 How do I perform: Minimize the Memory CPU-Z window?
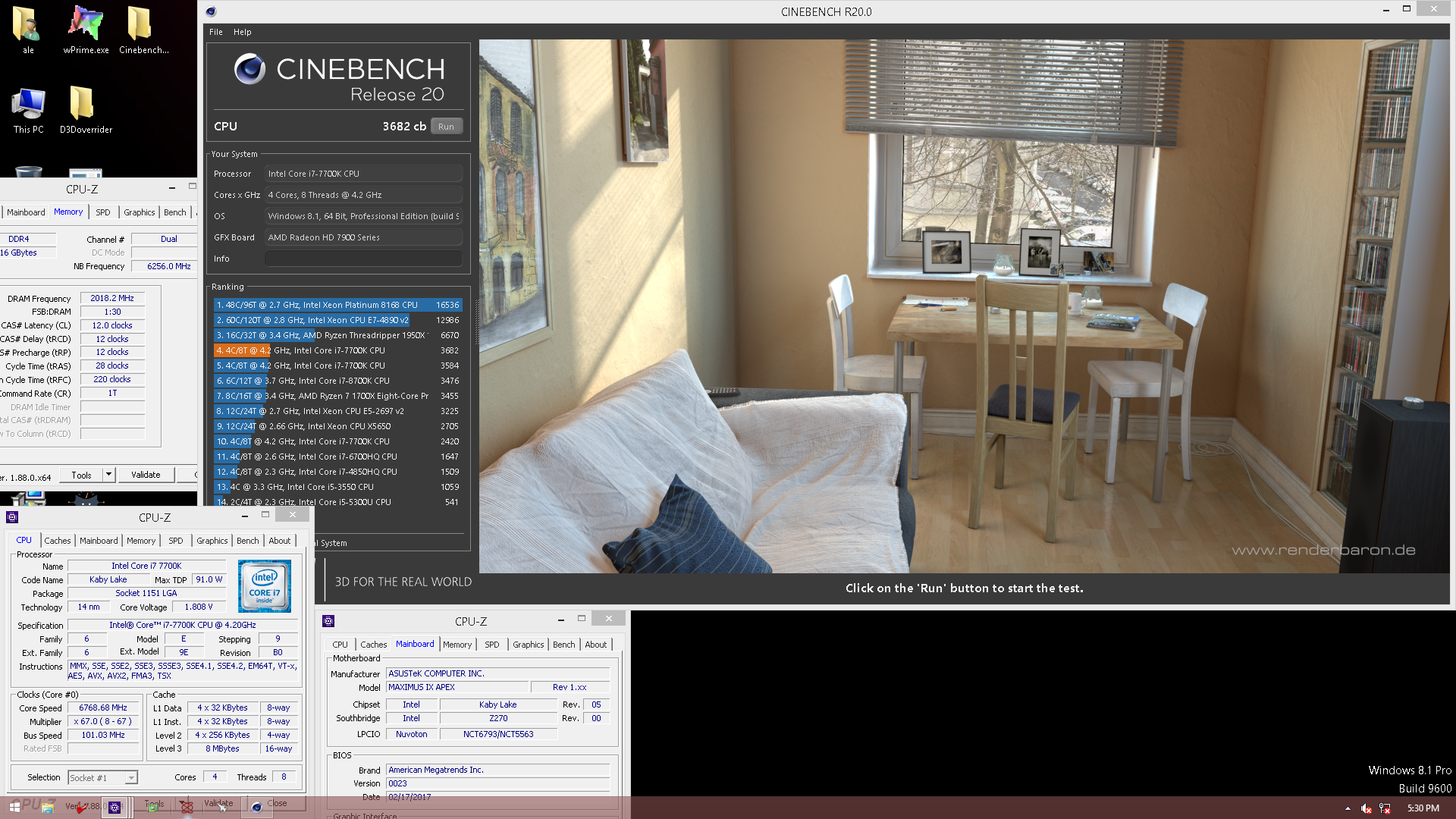point(172,187)
